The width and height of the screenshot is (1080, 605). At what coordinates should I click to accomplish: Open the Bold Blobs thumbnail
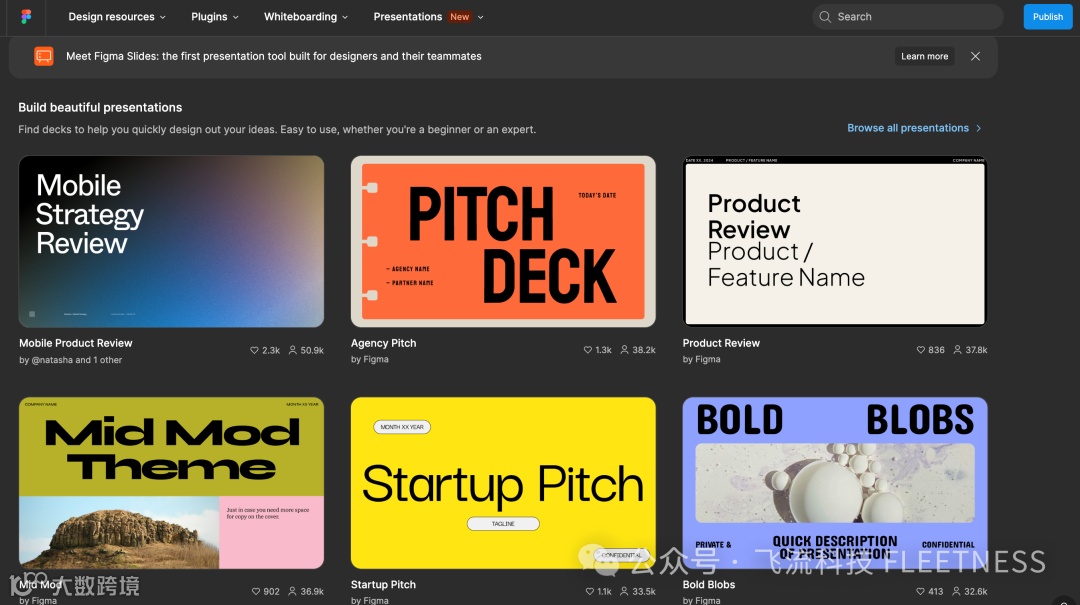pos(835,483)
